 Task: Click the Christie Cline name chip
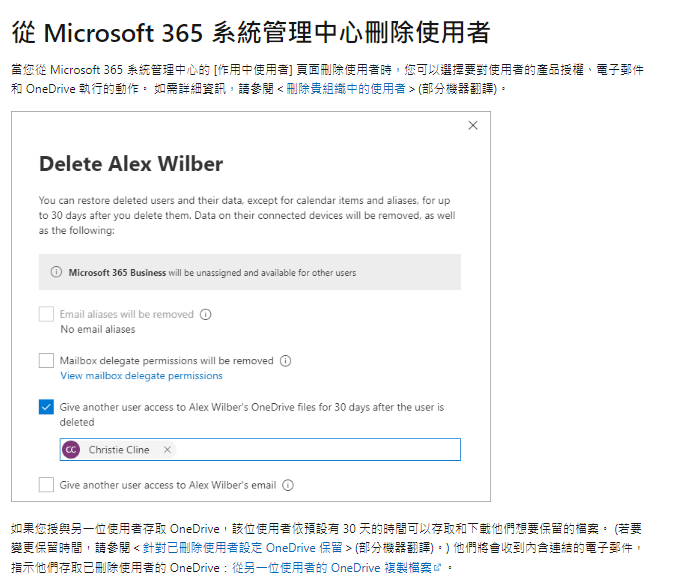point(119,450)
